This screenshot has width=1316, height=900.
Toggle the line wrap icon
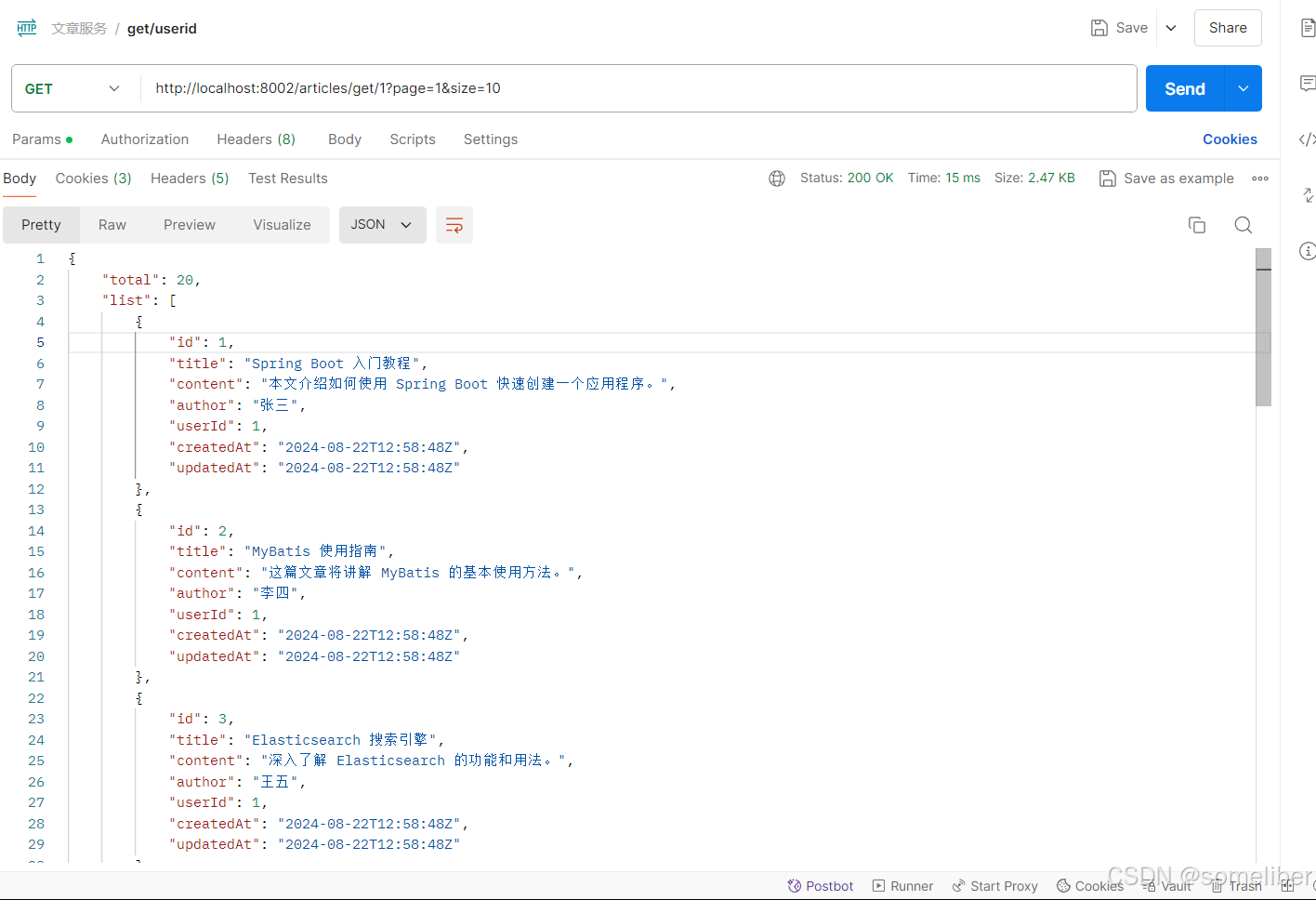coord(454,225)
